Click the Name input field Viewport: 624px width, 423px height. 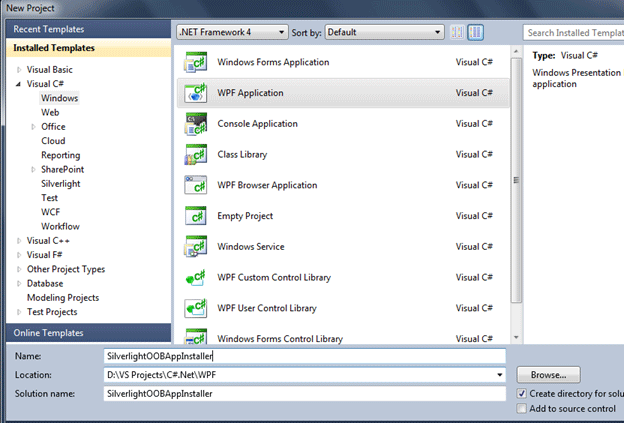coord(304,356)
